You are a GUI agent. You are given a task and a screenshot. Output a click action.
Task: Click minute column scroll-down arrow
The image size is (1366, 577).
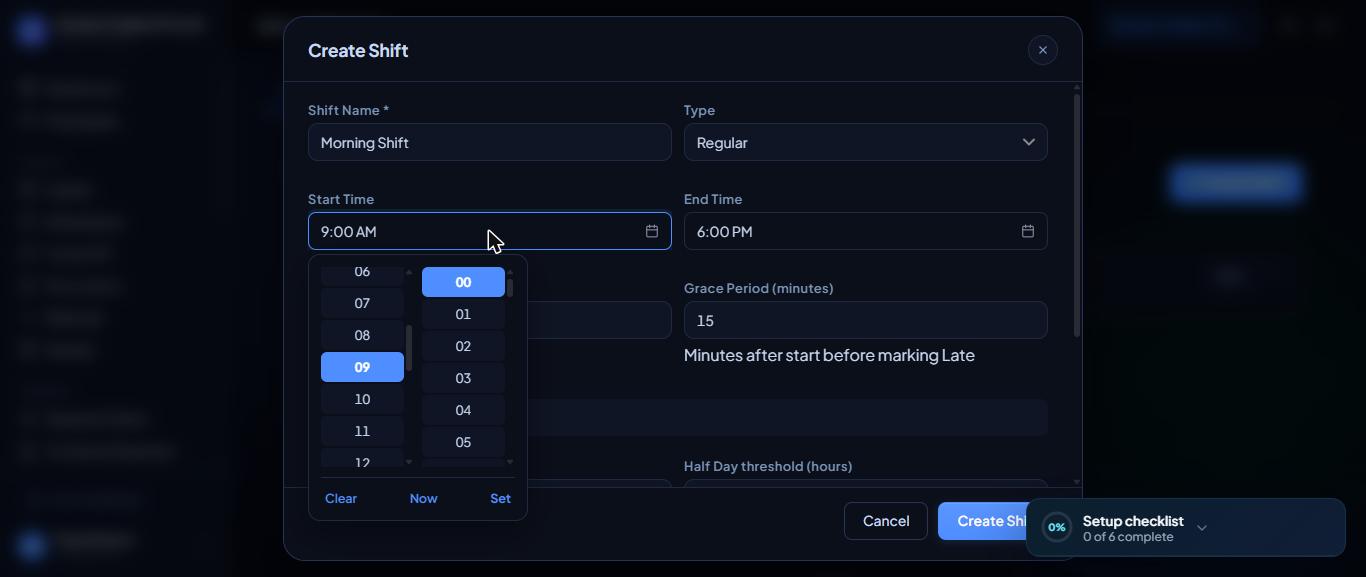click(x=510, y=462)
